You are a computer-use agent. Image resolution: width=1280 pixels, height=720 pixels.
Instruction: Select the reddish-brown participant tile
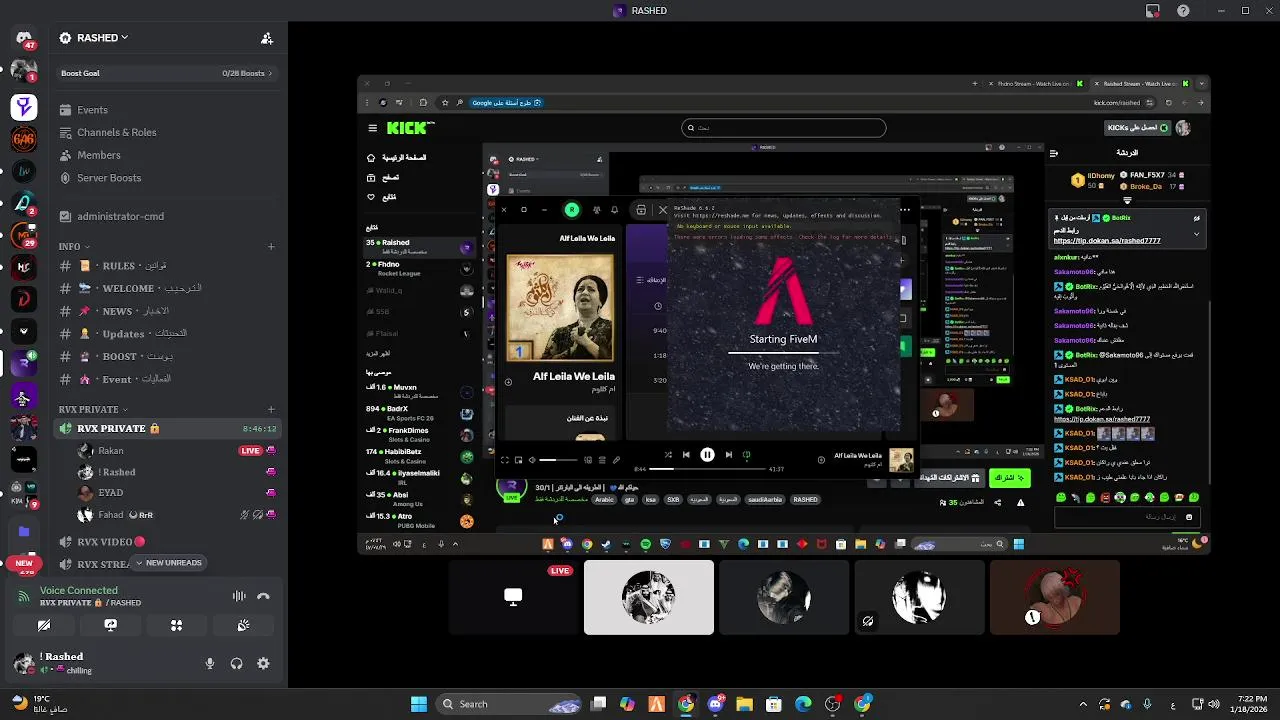[x=1054, y=597]
